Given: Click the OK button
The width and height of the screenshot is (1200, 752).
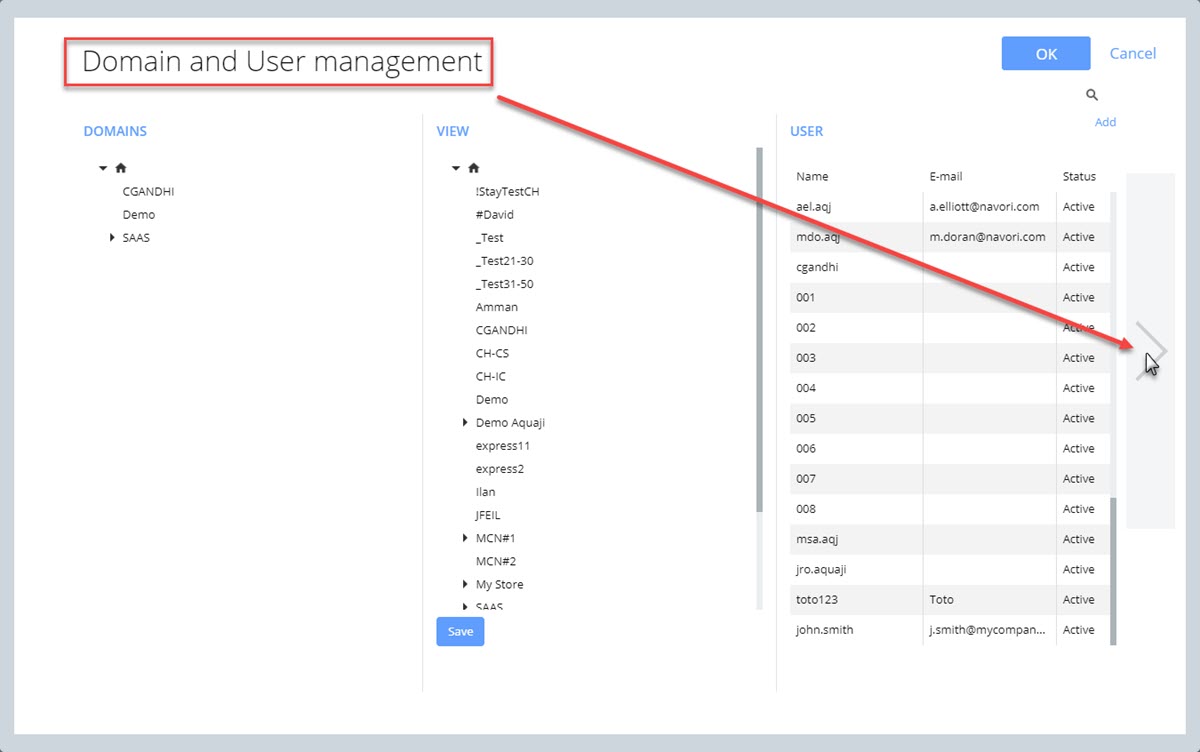Looking at the screenshot, I should (1046, 54).
